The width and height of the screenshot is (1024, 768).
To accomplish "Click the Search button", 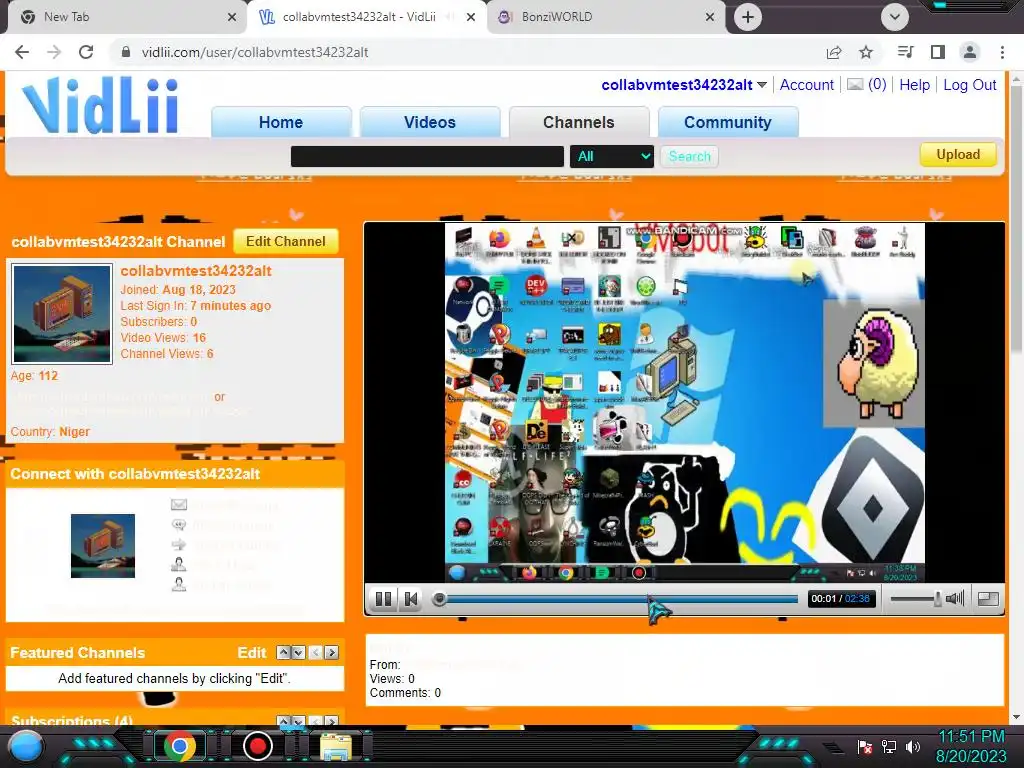I will [689, 156].
